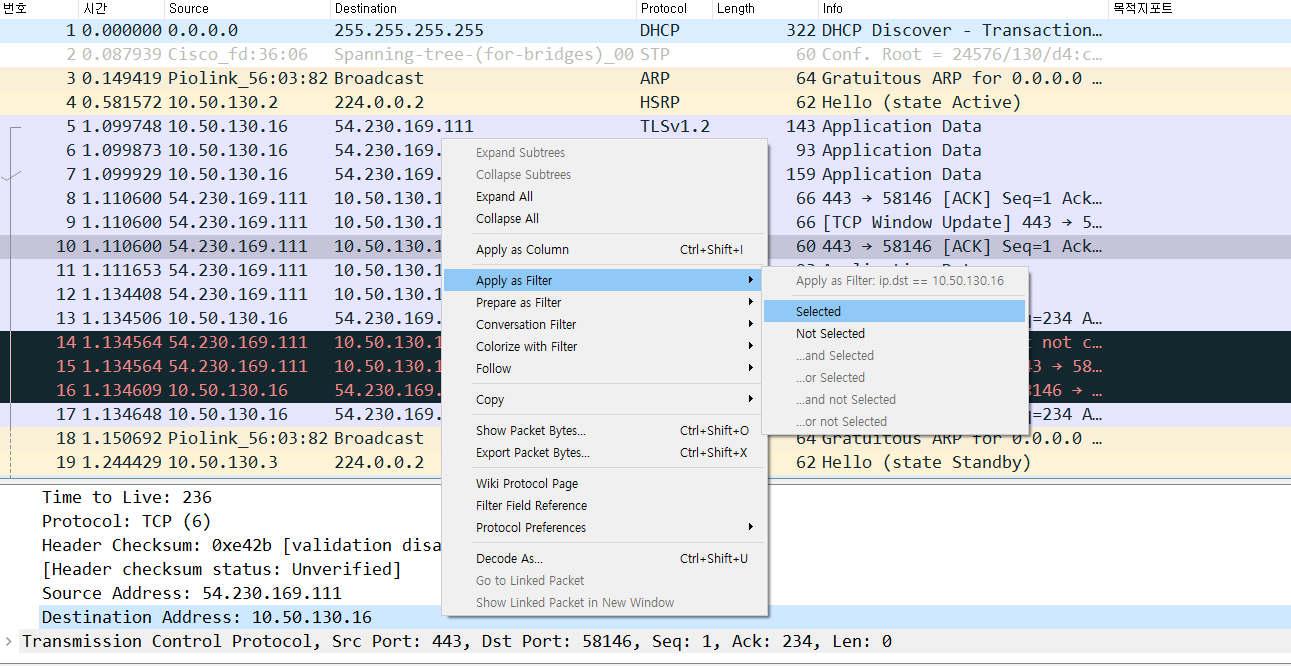Select packet 4 HSRP Hello Active row

point(645,103)
